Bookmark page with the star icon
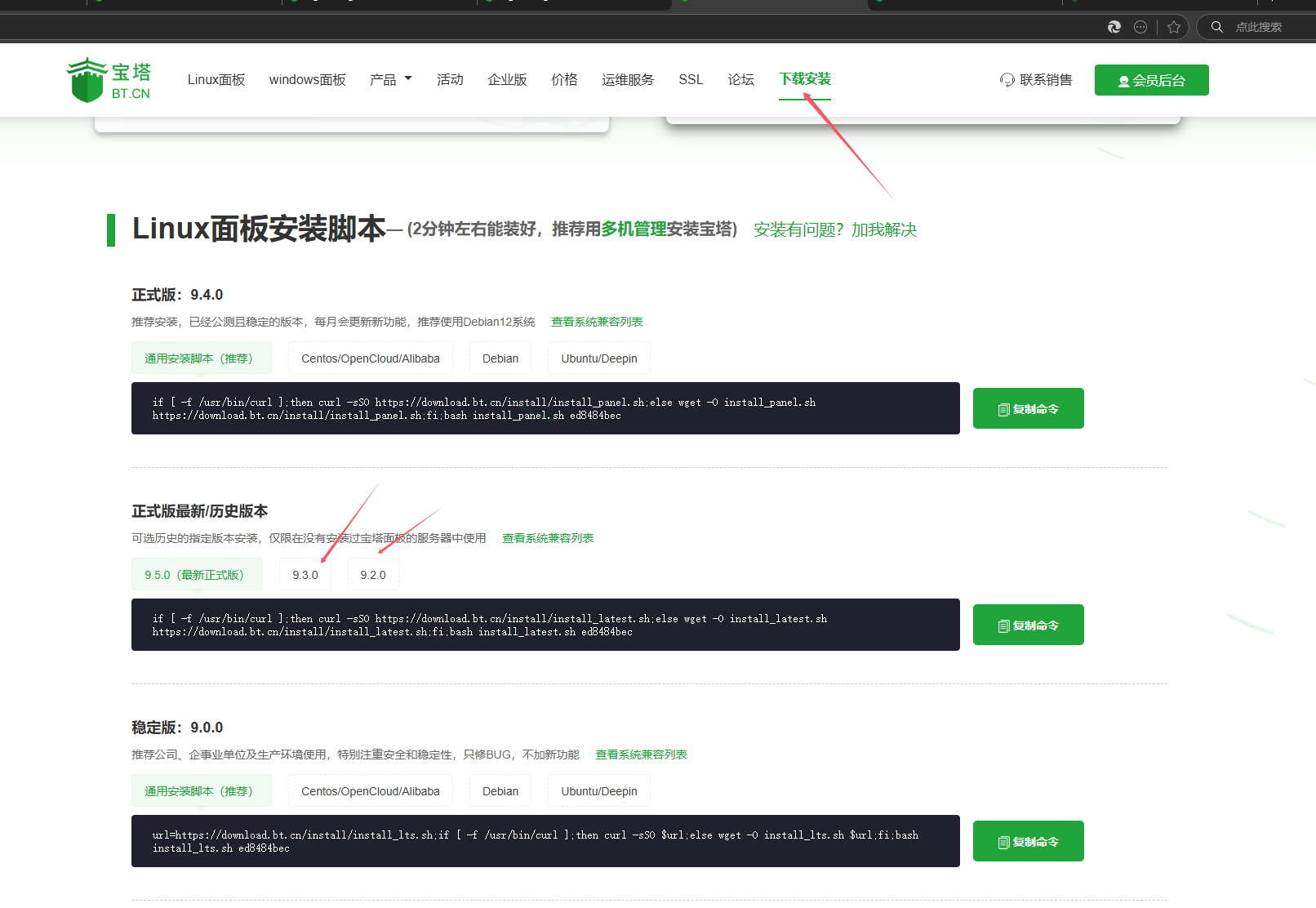Screen dimensions: 1316x908 (1174, 27)
